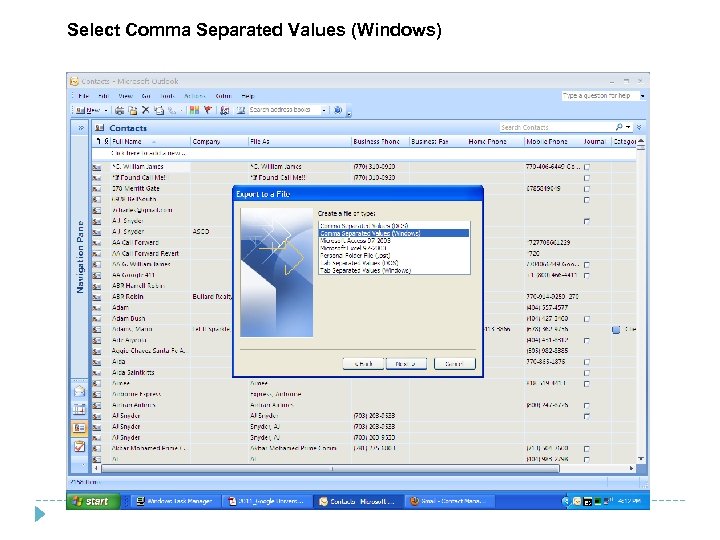The image size is (720, 540).
Task: Click the Help icon at toolbar end
Action: (x=338, y=110)
